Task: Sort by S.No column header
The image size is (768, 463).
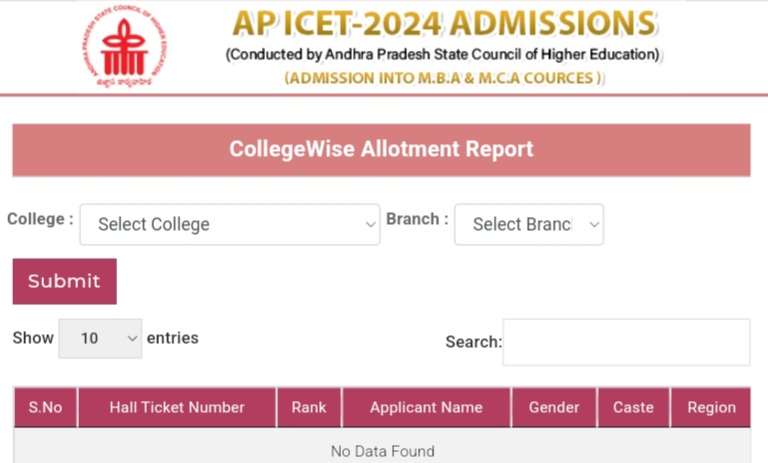Action: coord(45,407)
